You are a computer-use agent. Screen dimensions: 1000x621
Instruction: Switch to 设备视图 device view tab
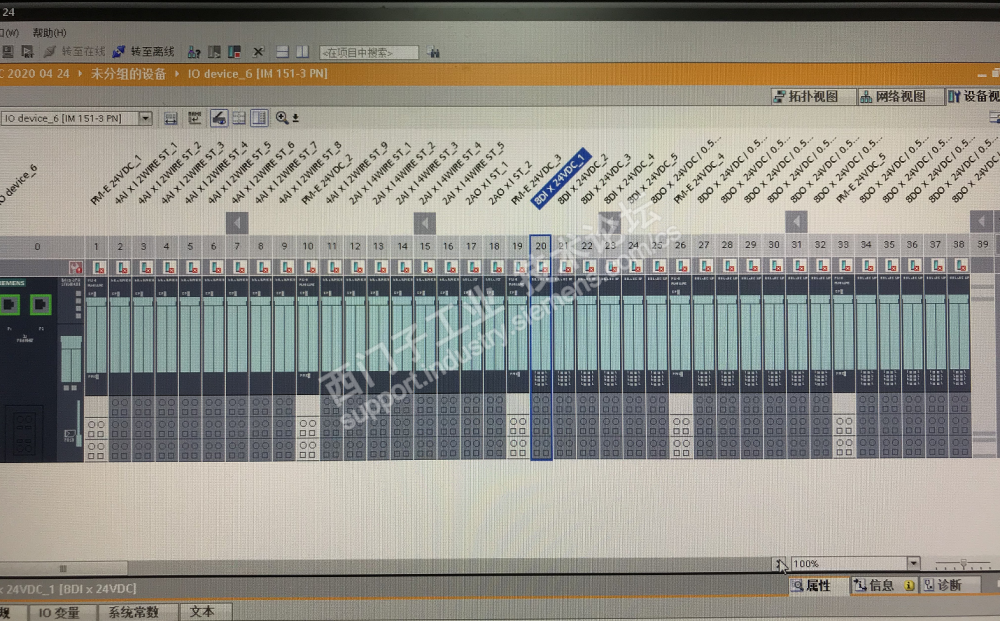[x=973, y=96]
